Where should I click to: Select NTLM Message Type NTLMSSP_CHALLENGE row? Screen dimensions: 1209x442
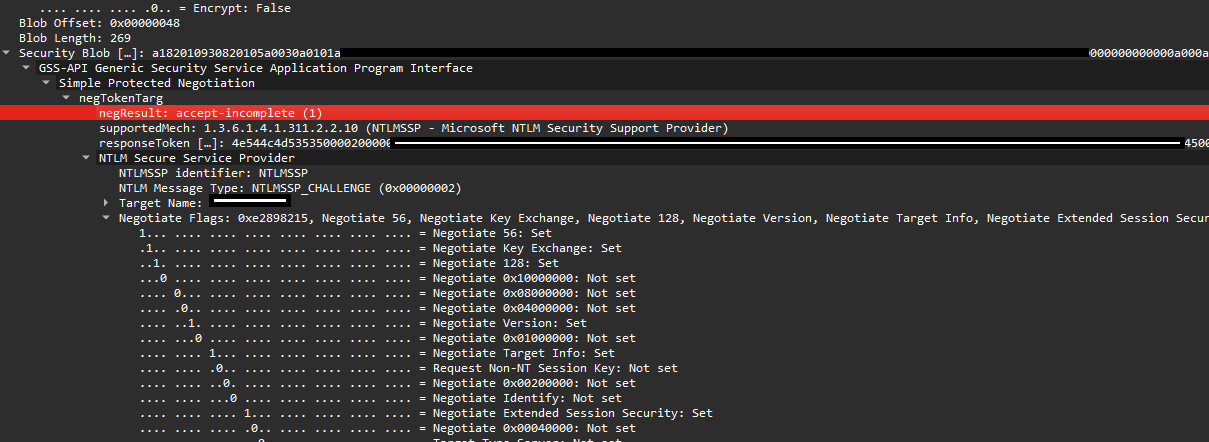(x=604, y=188)
